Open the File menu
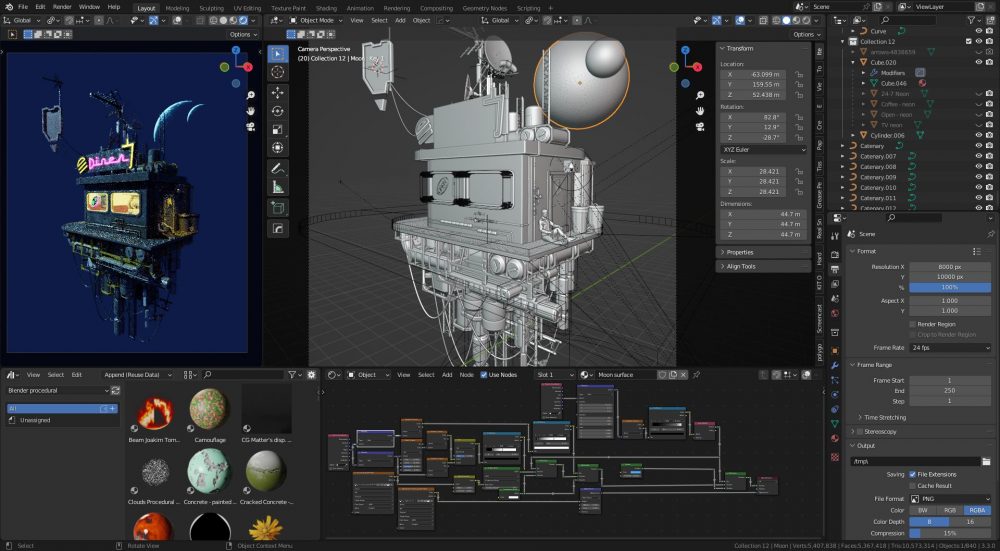Image resolution: width=1000 pixels, height=551 pixels. point(23,7)
